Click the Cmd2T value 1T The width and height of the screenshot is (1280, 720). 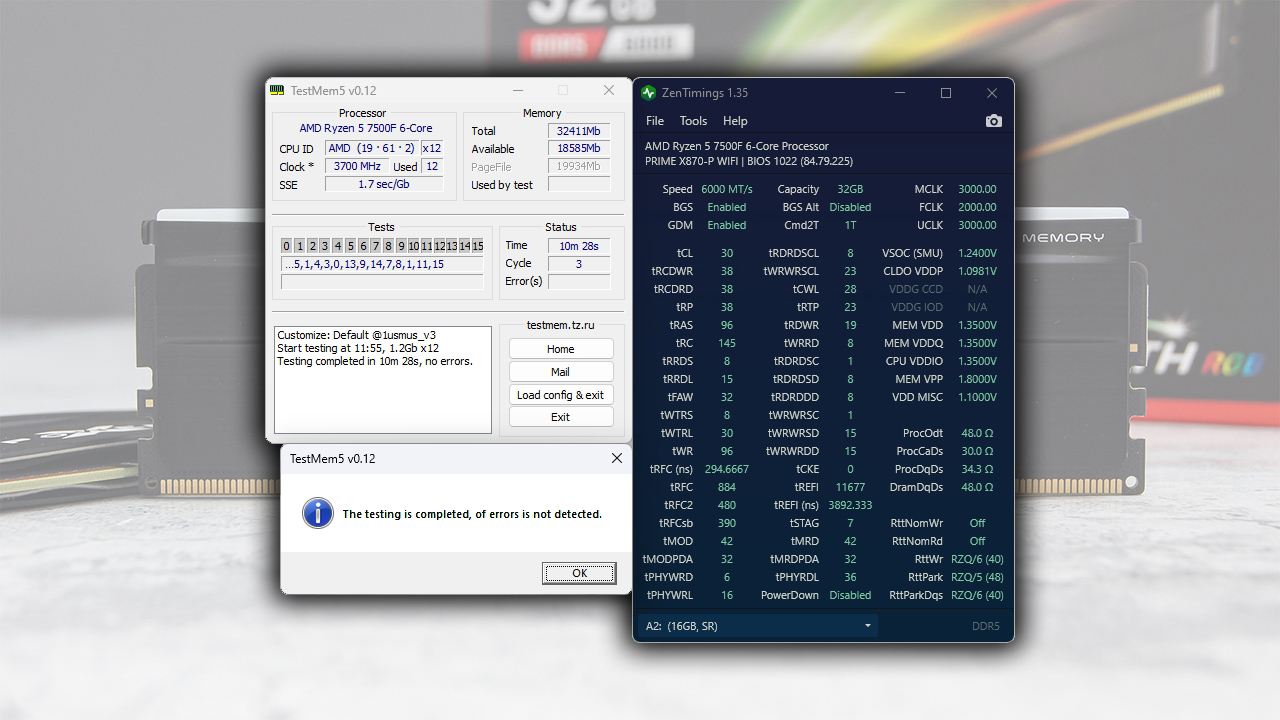click(850, 225)
